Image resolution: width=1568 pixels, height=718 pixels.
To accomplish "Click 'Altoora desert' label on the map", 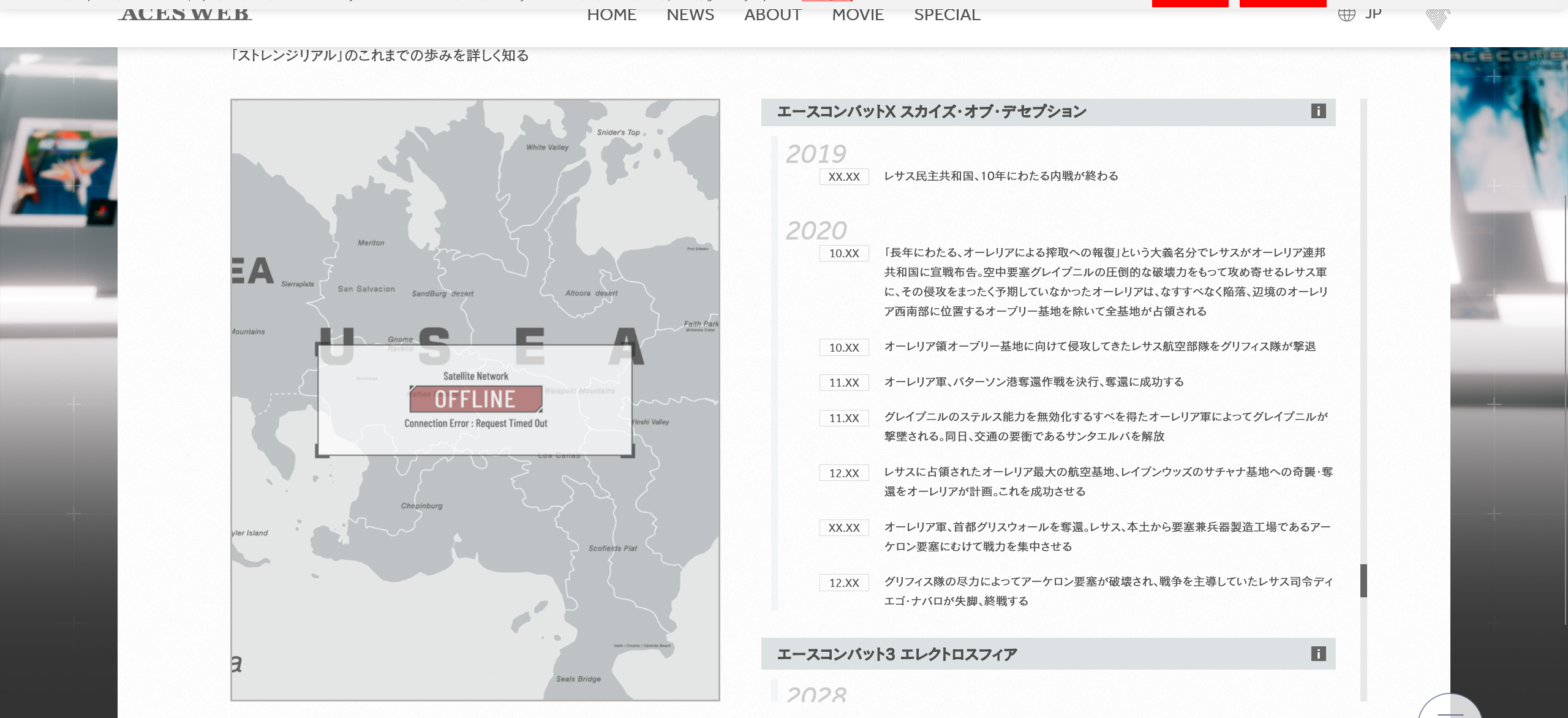I will tap(591, 293).
